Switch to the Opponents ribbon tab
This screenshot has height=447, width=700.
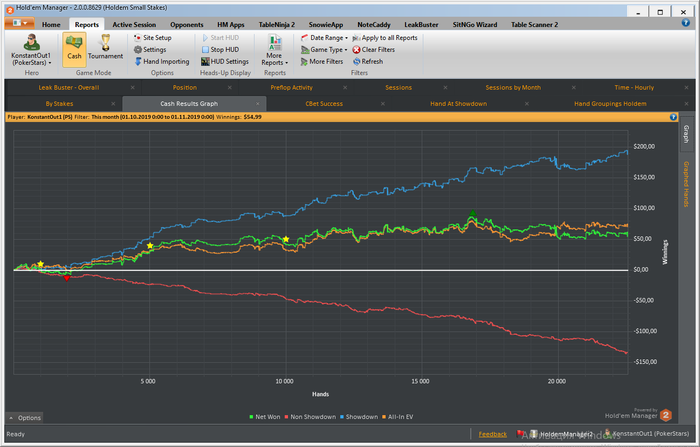187,25
